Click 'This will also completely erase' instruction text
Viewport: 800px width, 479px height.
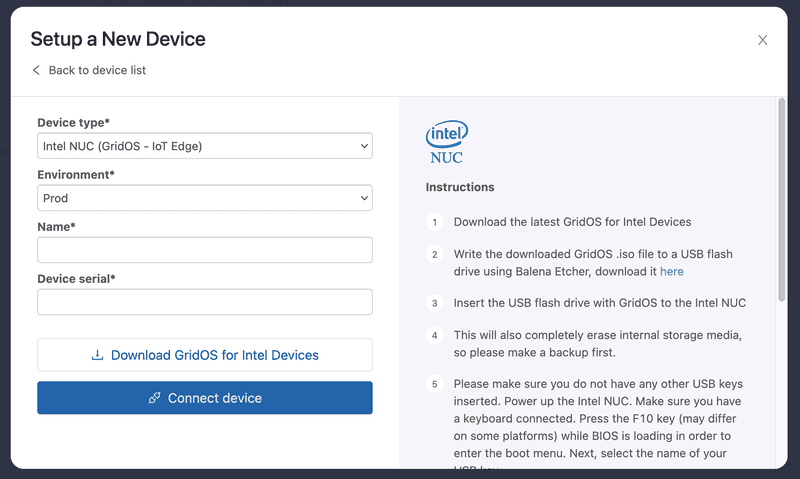click(597, 344)
